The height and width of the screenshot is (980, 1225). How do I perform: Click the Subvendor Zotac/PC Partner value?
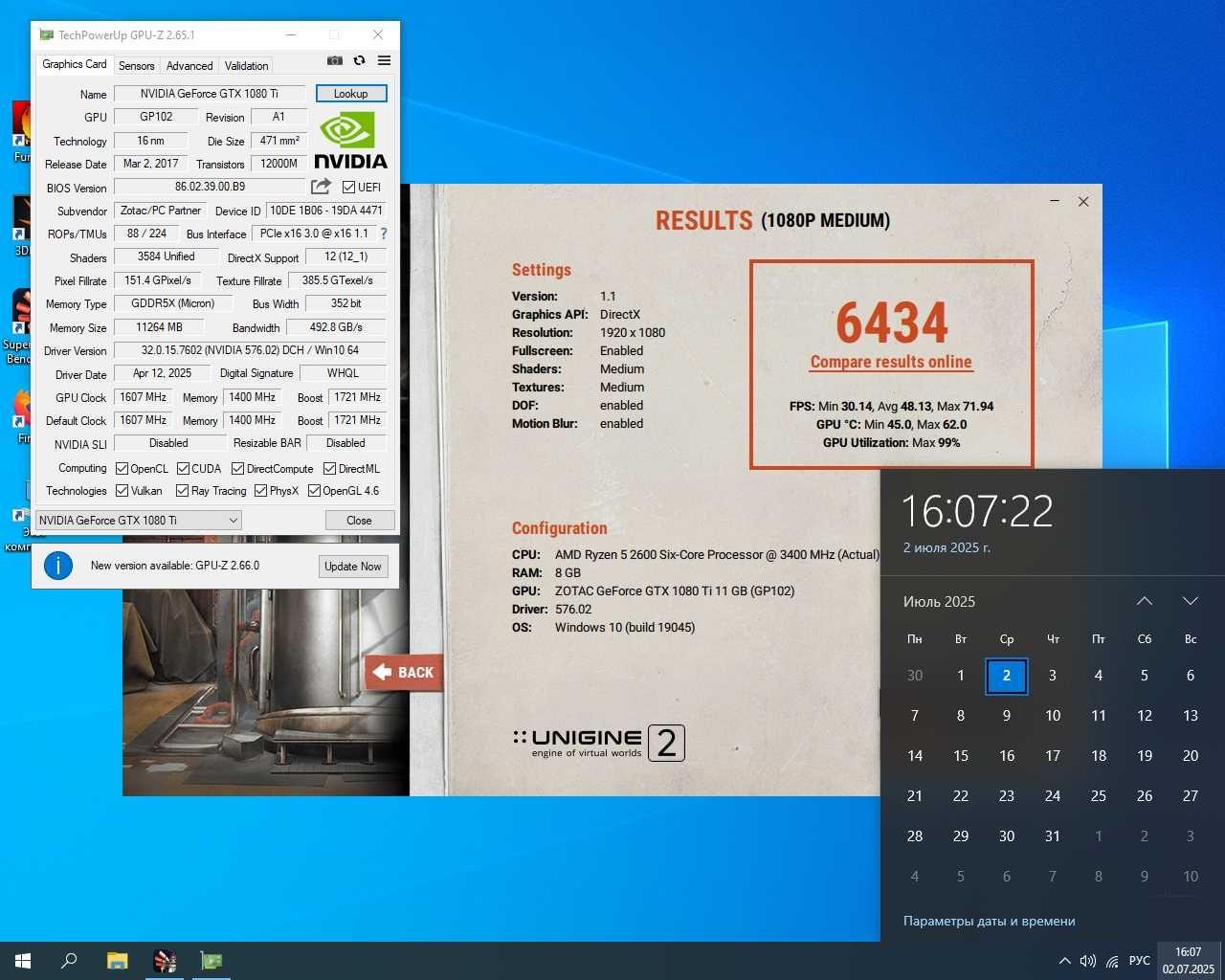pyautogui.click(x=161, y=211)
